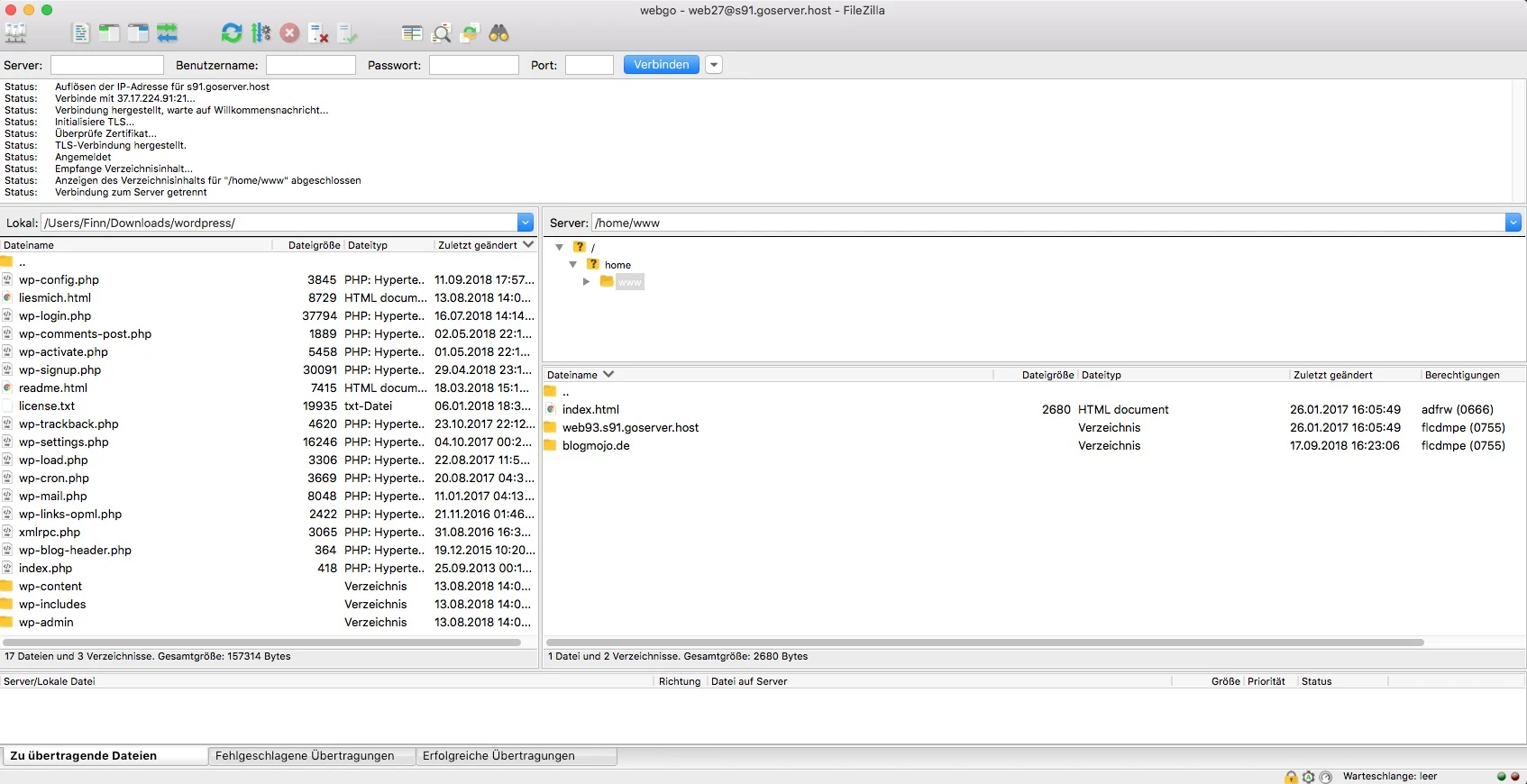This screenshot has height=784, width=1527.
Task: Click the padlock encryption status icon
Action: tap(1291, 777)
